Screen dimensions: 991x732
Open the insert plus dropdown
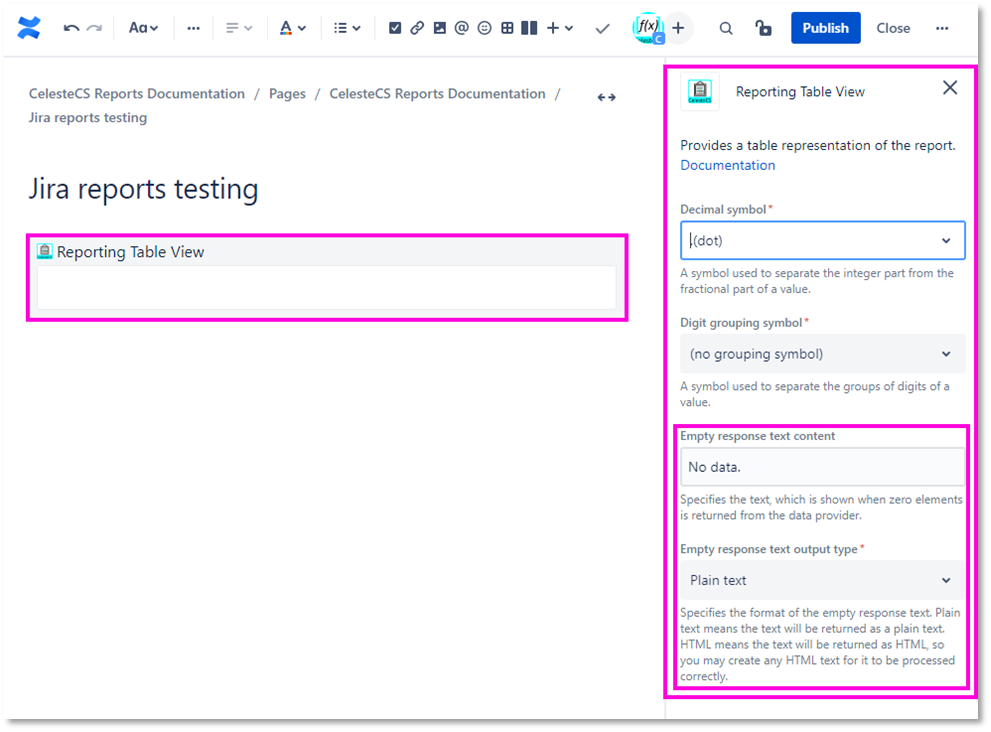[559, 28]
